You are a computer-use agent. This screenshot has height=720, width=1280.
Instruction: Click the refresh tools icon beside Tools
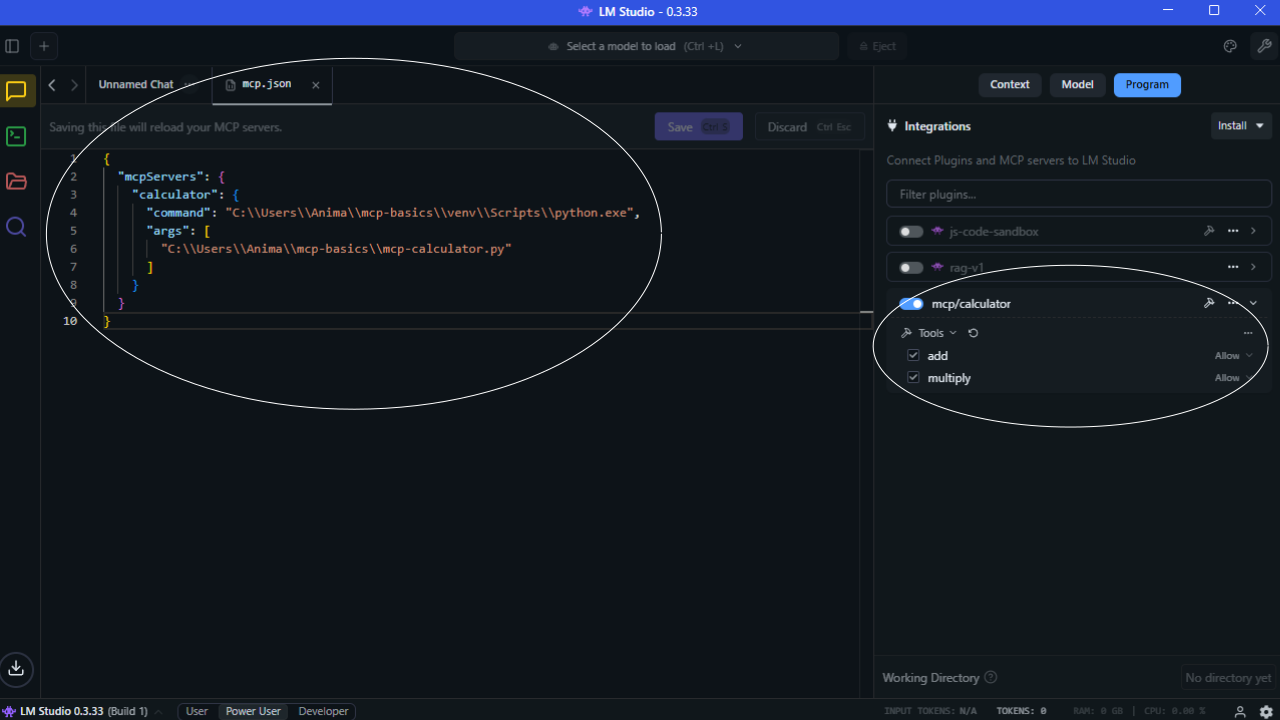click(973, 333)
